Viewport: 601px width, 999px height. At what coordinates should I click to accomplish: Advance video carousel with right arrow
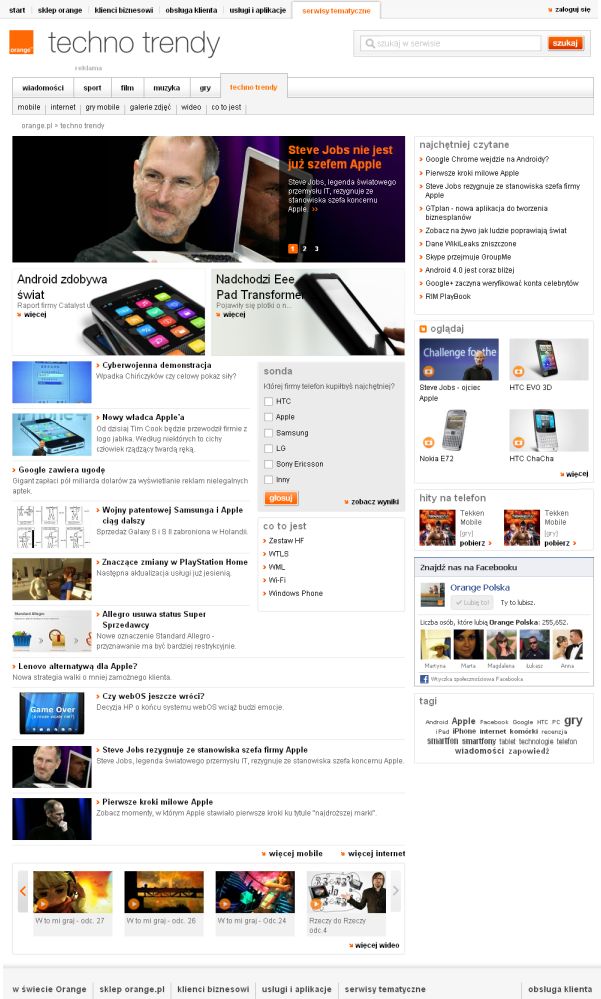pos(395,890)
